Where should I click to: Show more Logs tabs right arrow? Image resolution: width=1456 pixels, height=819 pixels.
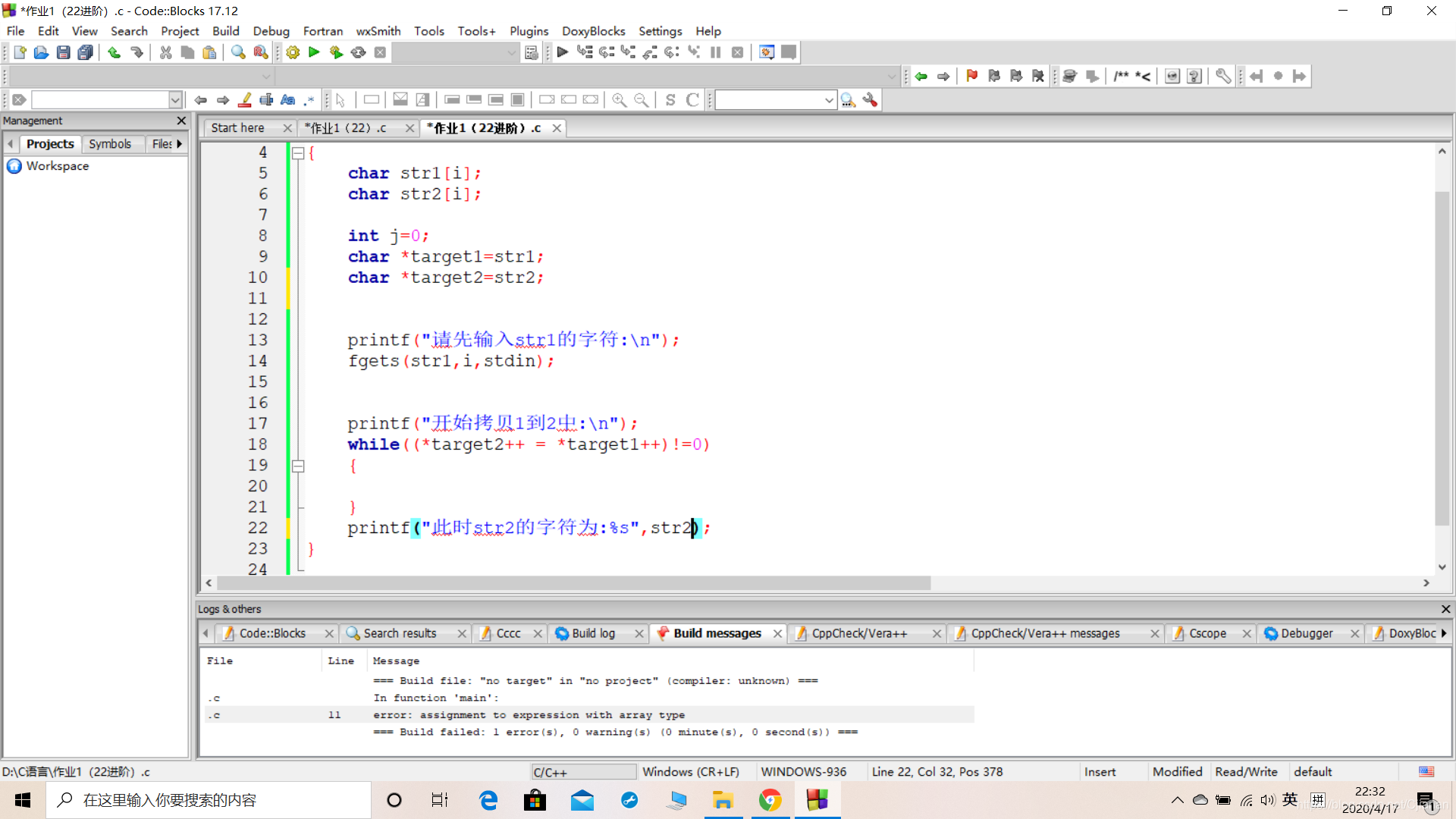tap(1444, 633)
